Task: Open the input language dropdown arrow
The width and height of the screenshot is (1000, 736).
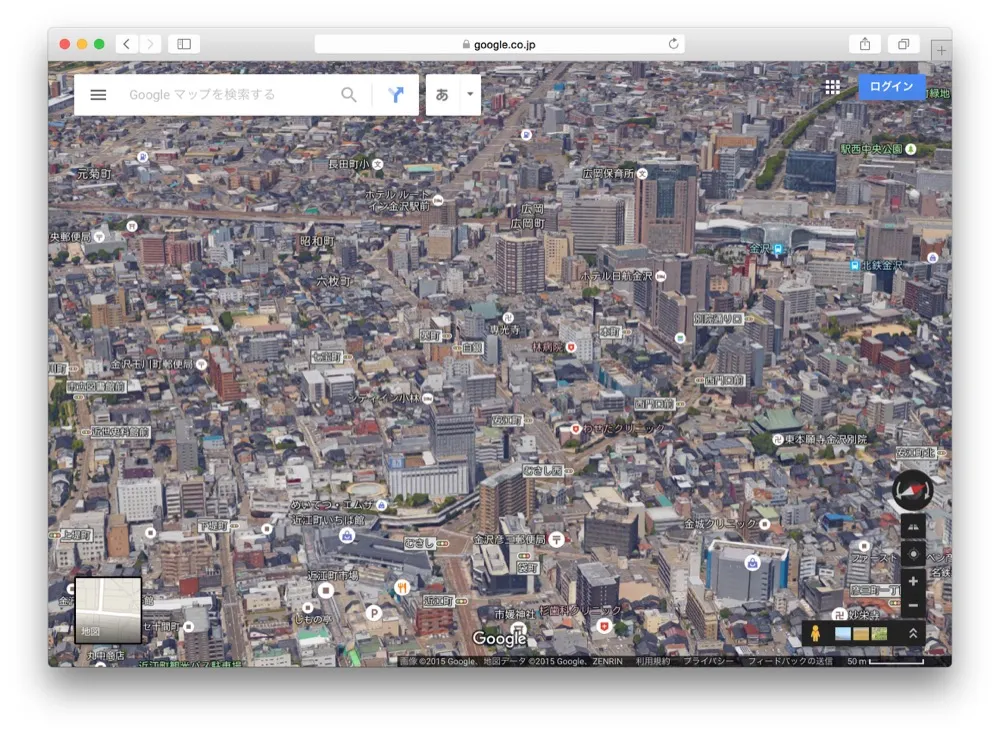Action: click(x=470, y=95)
